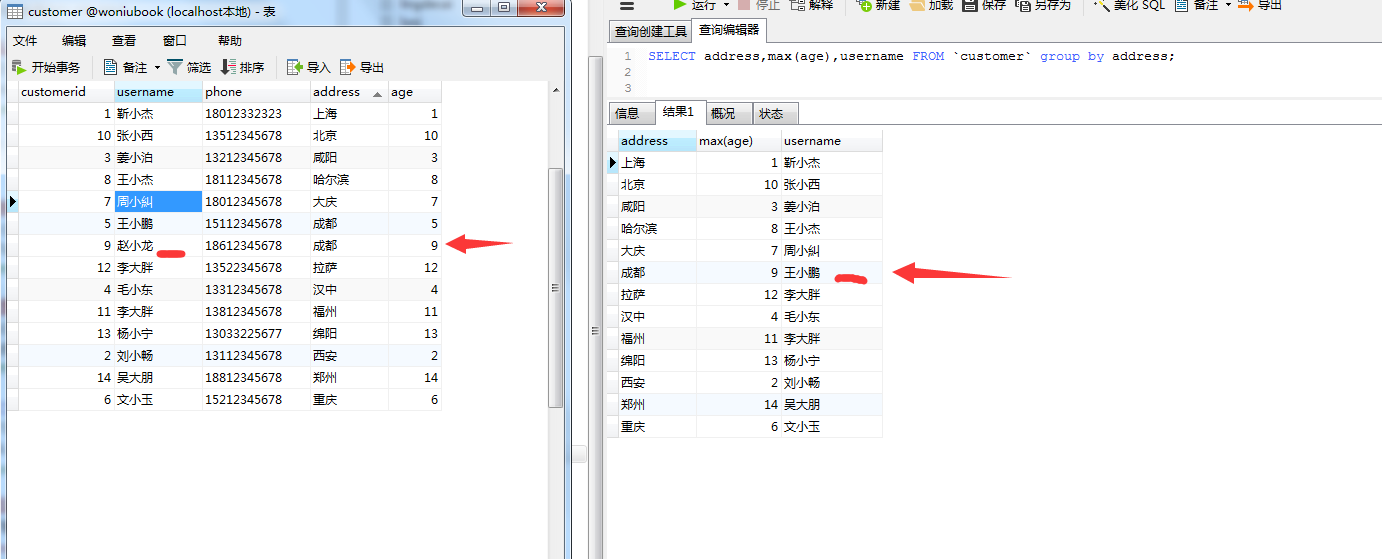Minimize the customer table window
This screenshot has height=559, width=1382.
(x=477, y=8)
